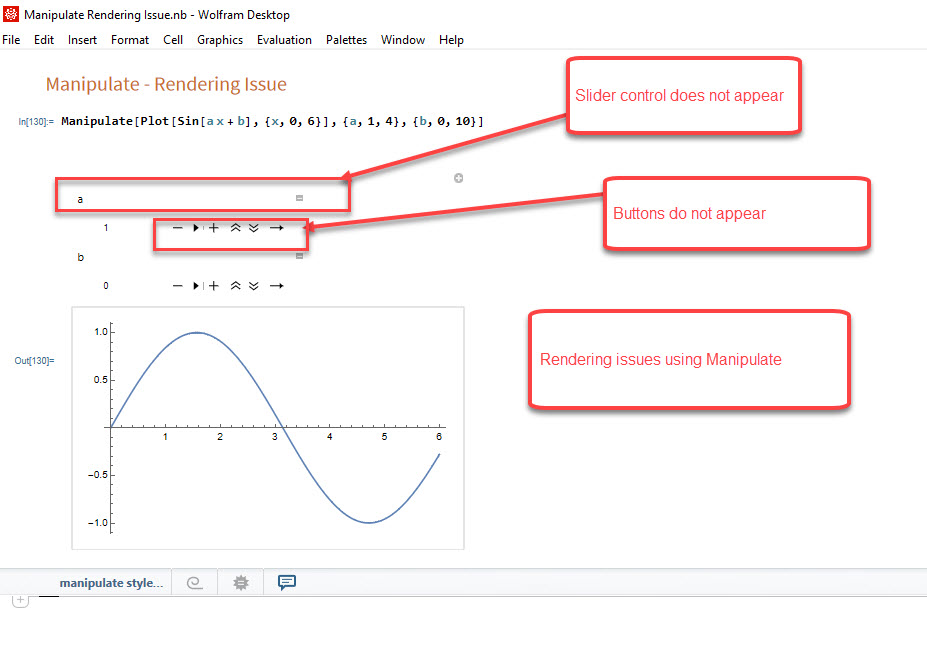
Task: Open the Format menu
Action: pos(130,40)
